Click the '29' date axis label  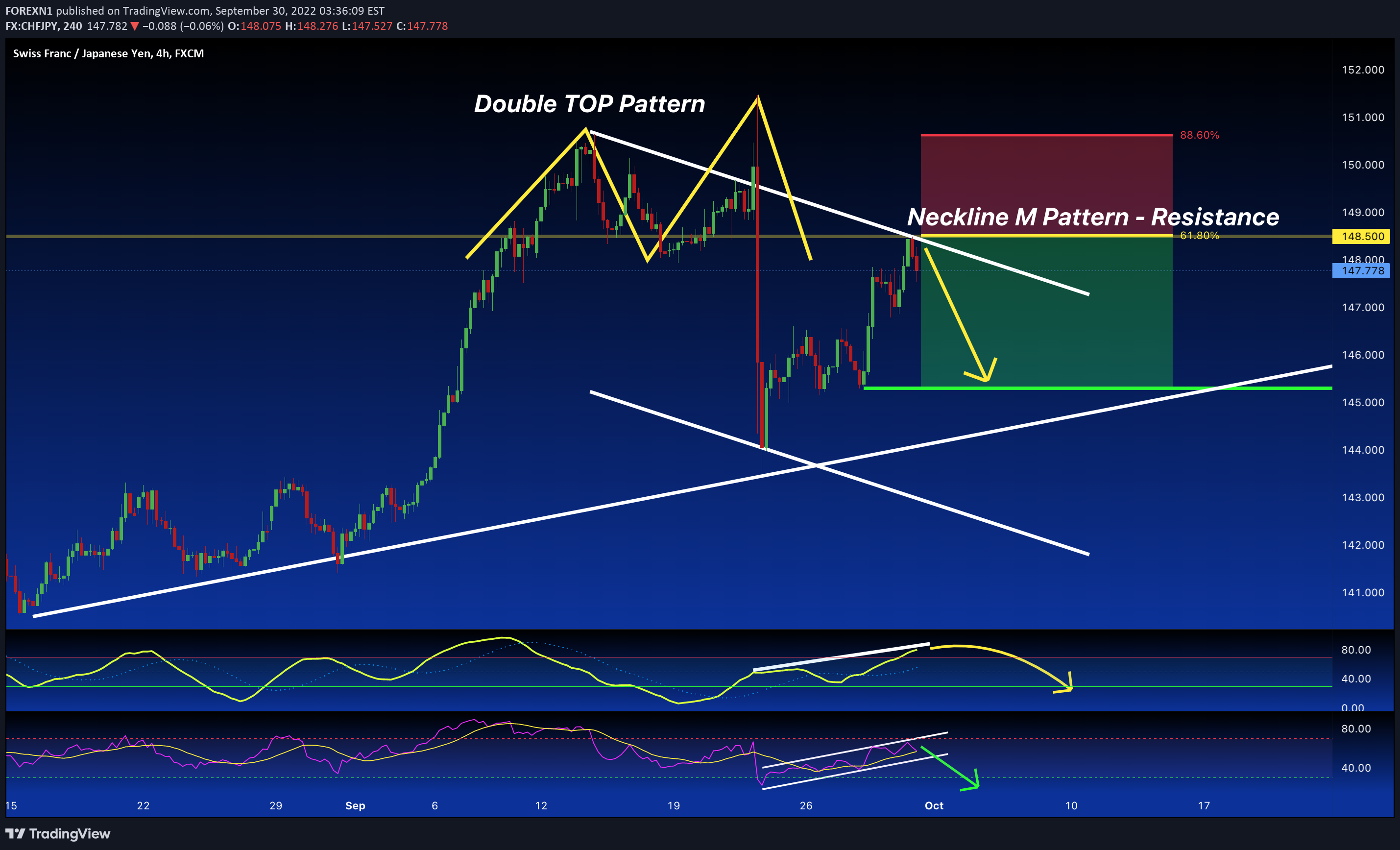tap(276, 806)
